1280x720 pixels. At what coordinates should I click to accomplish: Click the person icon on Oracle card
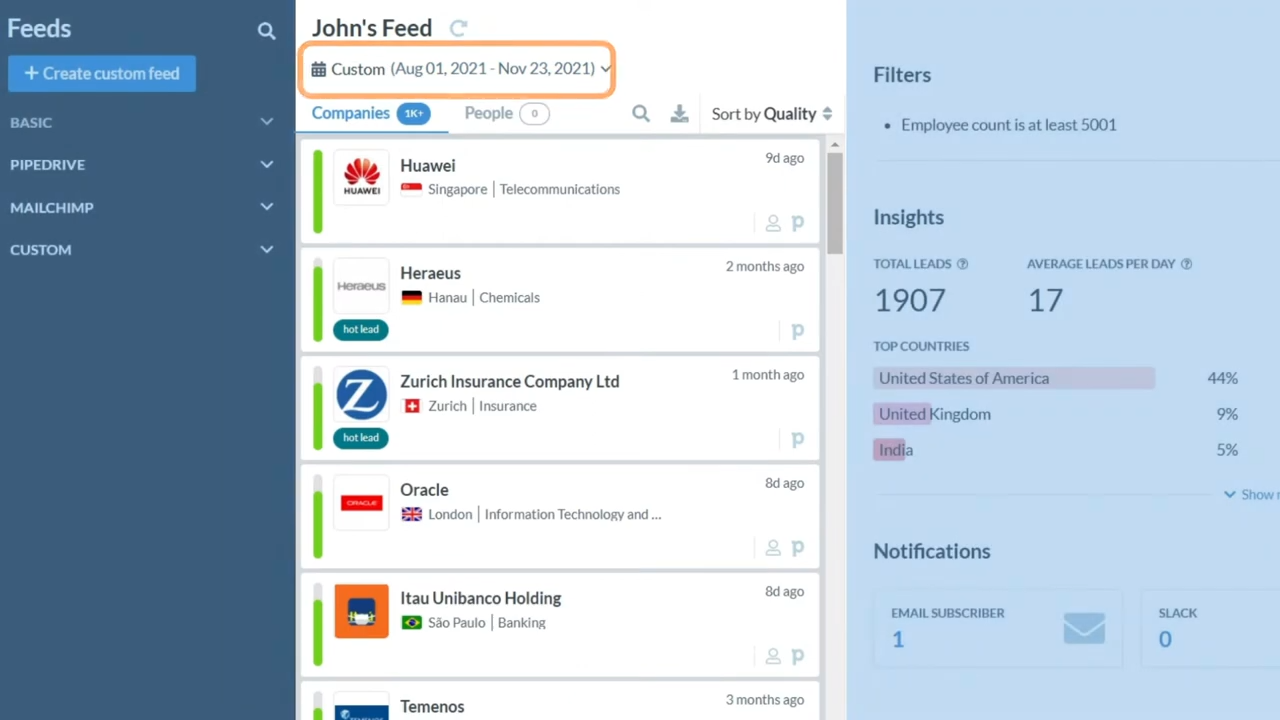(x=773, y=548)
